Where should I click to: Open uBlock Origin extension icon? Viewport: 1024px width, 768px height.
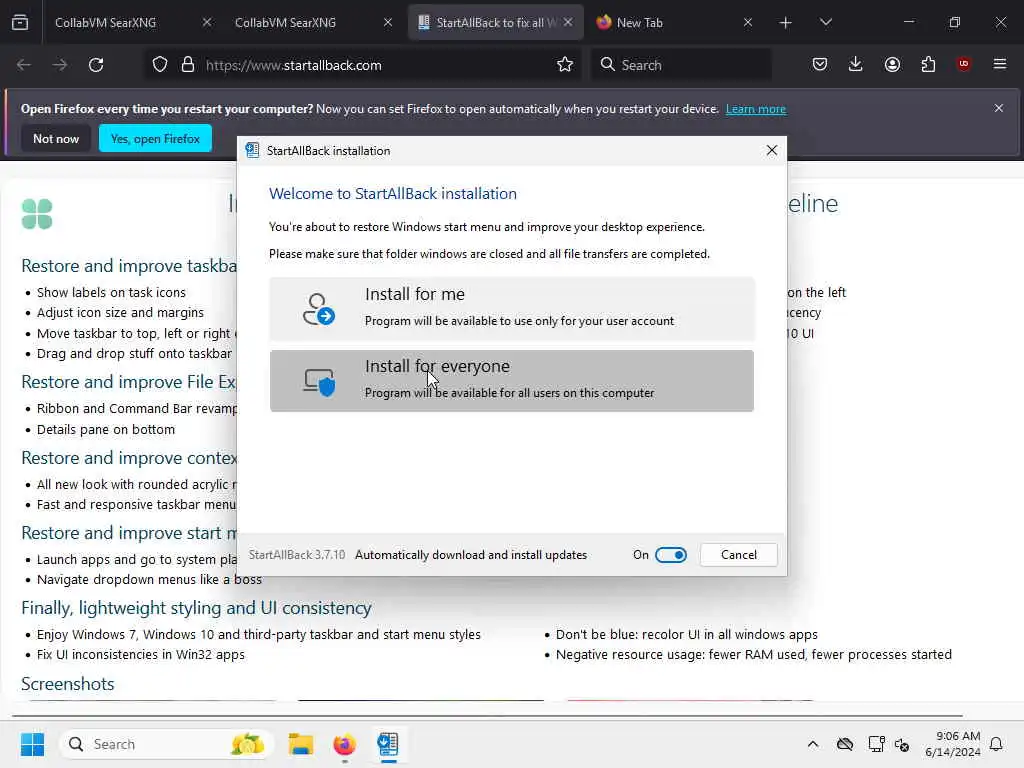[x=963, y=65]
